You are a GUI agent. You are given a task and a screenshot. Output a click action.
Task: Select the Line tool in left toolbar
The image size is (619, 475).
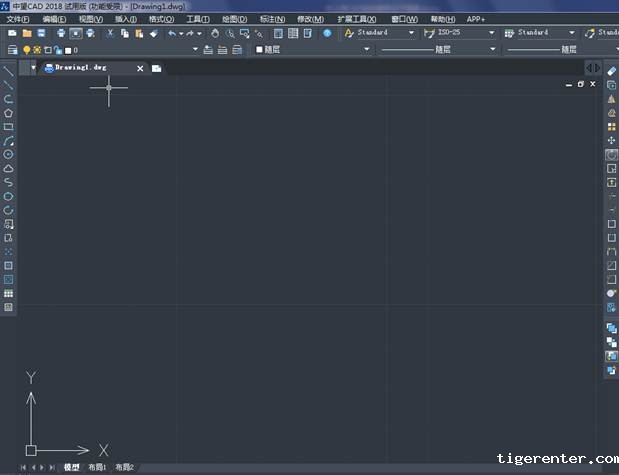click(x=9, y=72)
